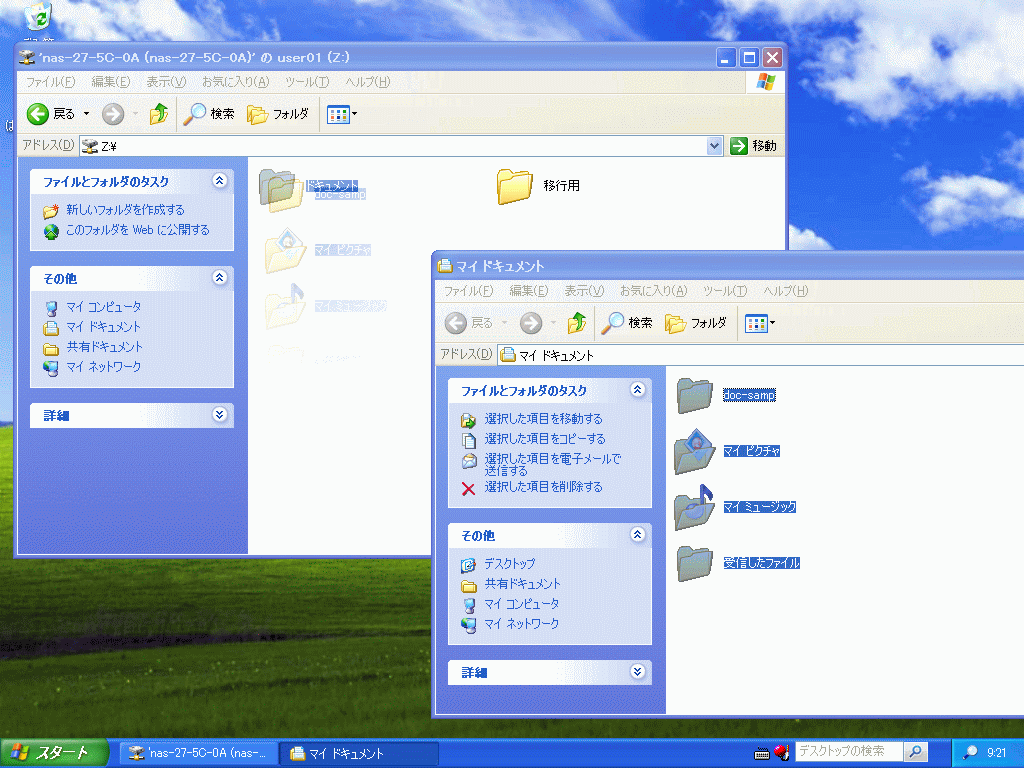Click the Up folder icon in My Documents toolbar

(x=577, y=323)
